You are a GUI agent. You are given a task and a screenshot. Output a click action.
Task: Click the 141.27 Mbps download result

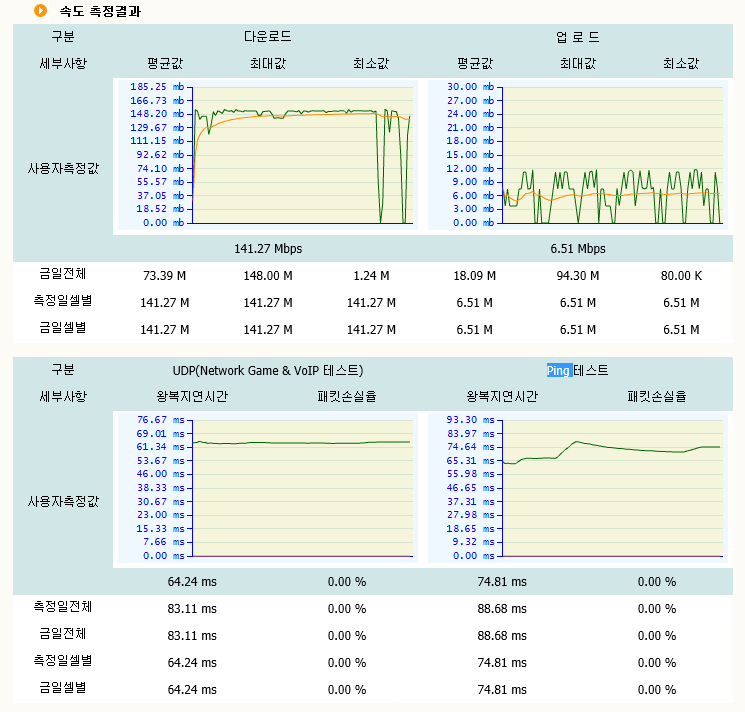[x=268, y=248]
